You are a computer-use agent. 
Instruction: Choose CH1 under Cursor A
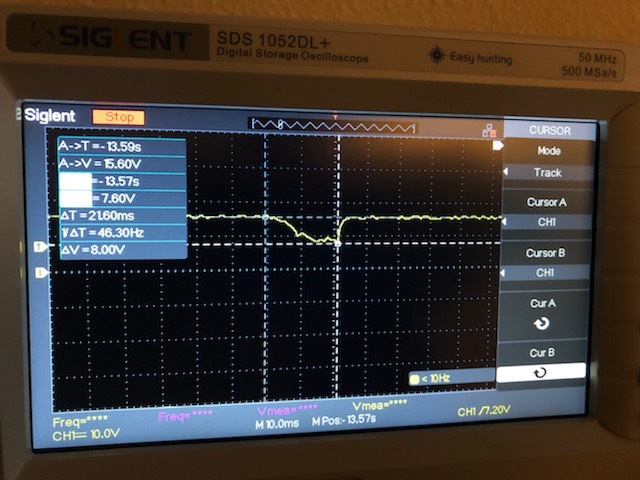546,222
